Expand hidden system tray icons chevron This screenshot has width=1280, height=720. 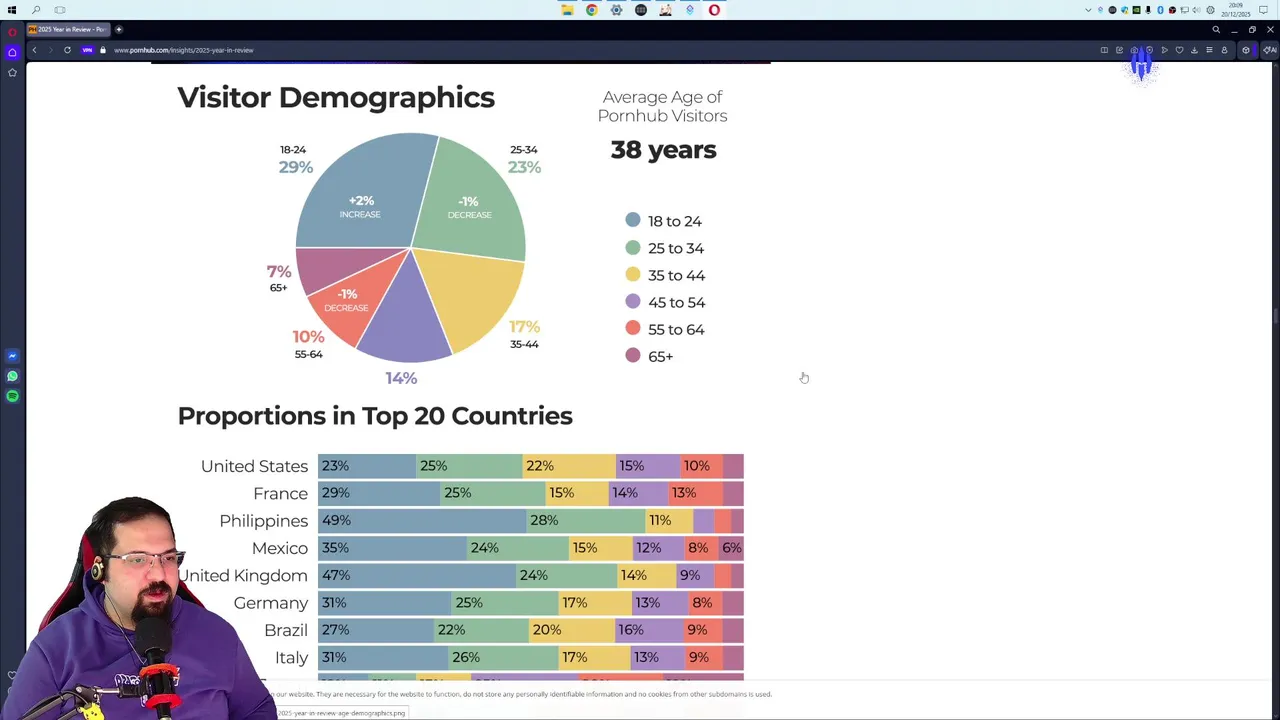1088,10
